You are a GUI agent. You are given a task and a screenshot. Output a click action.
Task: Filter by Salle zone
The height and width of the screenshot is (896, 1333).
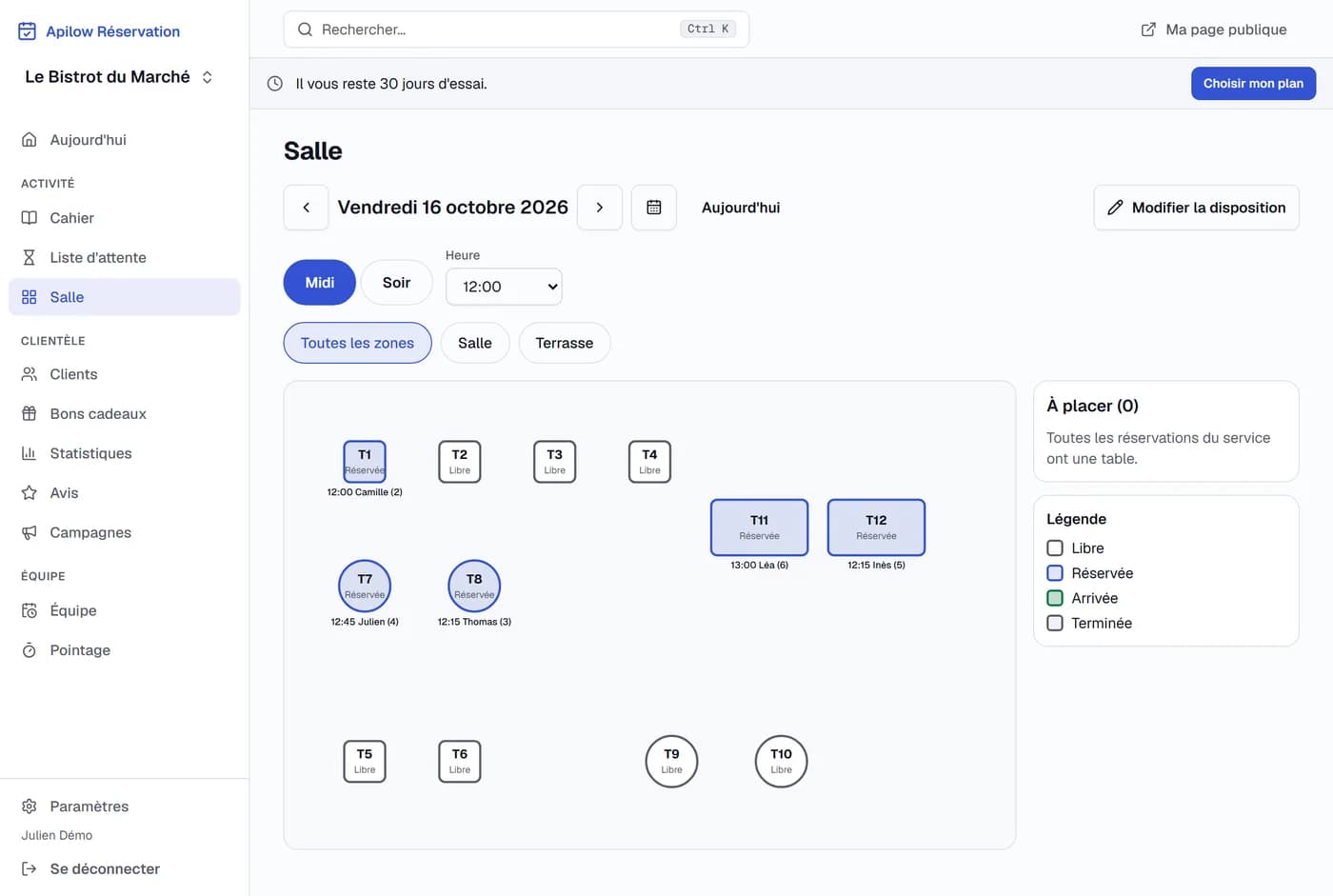(475, 343)
